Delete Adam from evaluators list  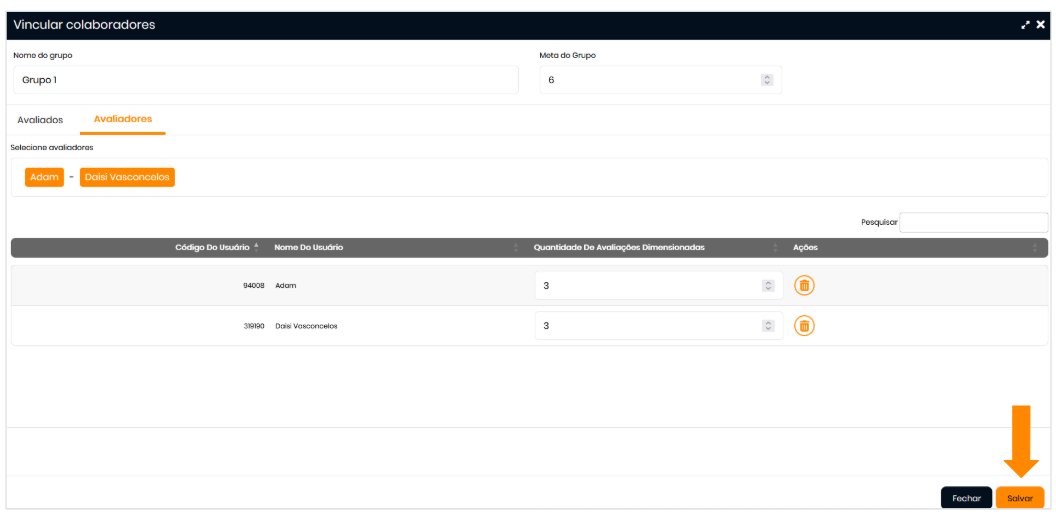[x=804, y=286]
